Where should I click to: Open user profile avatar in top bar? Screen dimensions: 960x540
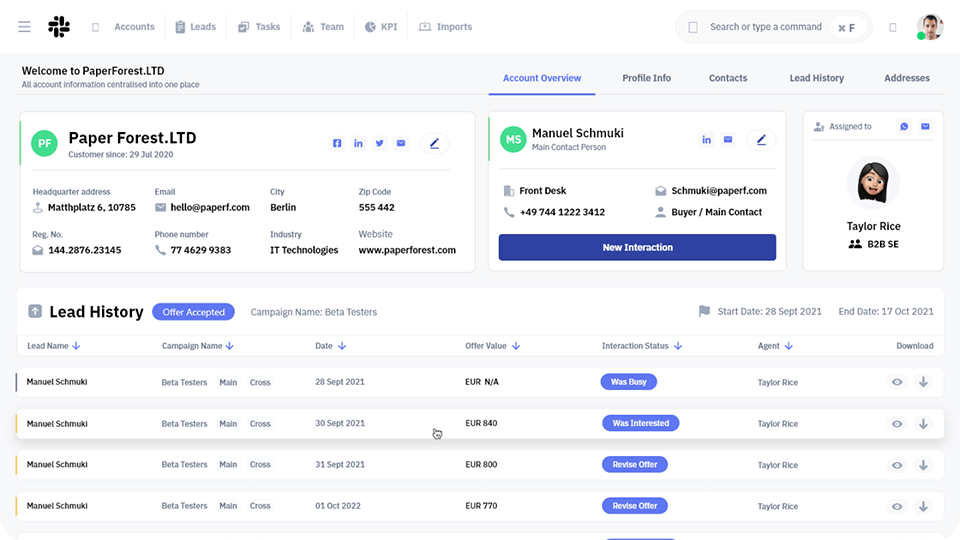pos(929,27)
